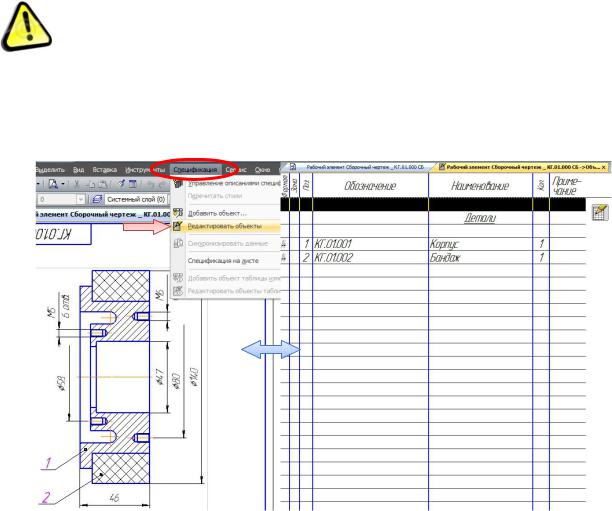Viewport: 612px width, 511px height.
Task: Click the Примечание column header
Action: 566,186
